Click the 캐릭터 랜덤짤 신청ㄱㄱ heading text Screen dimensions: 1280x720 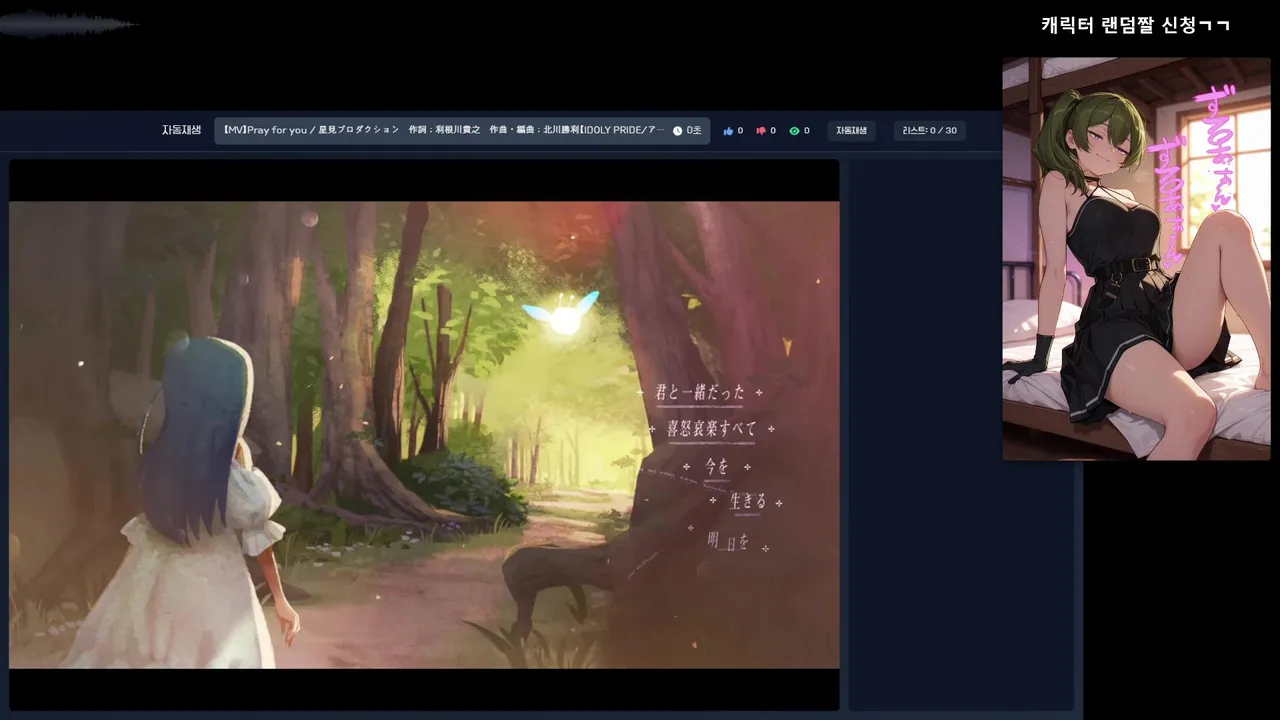[1135, 25]
